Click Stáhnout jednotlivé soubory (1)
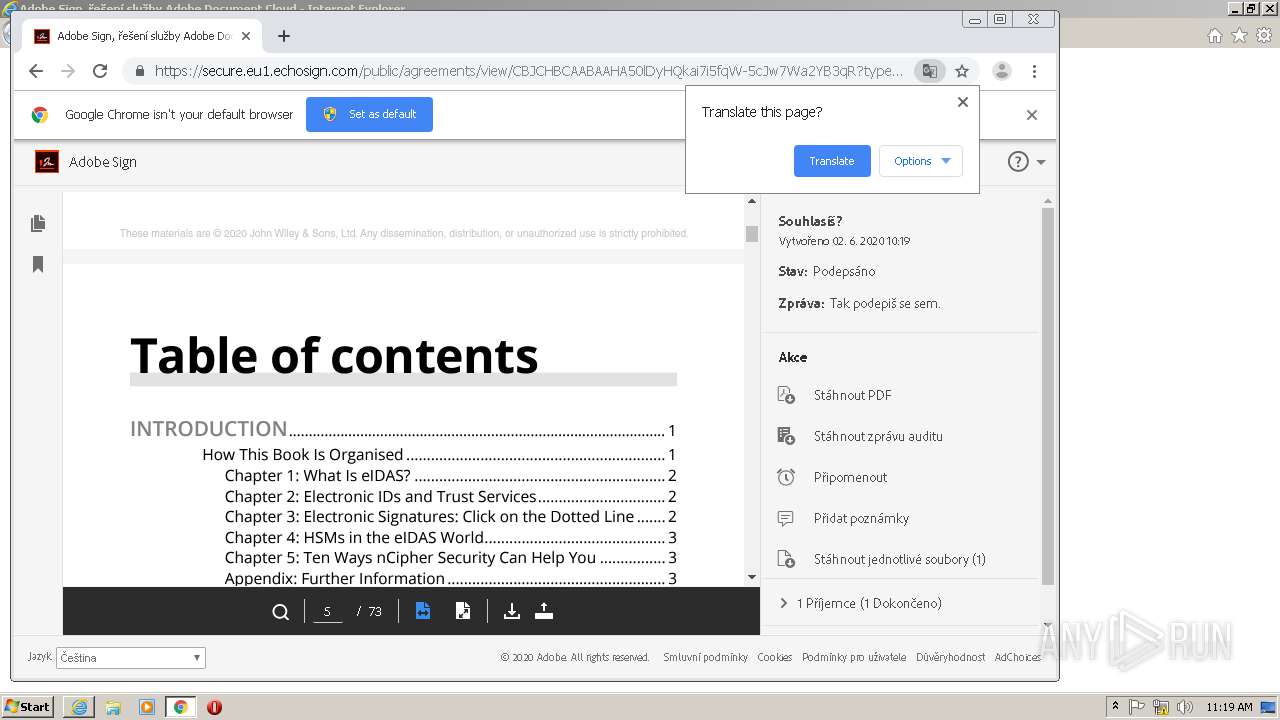Screen dimensions: 1280x720 899,559
